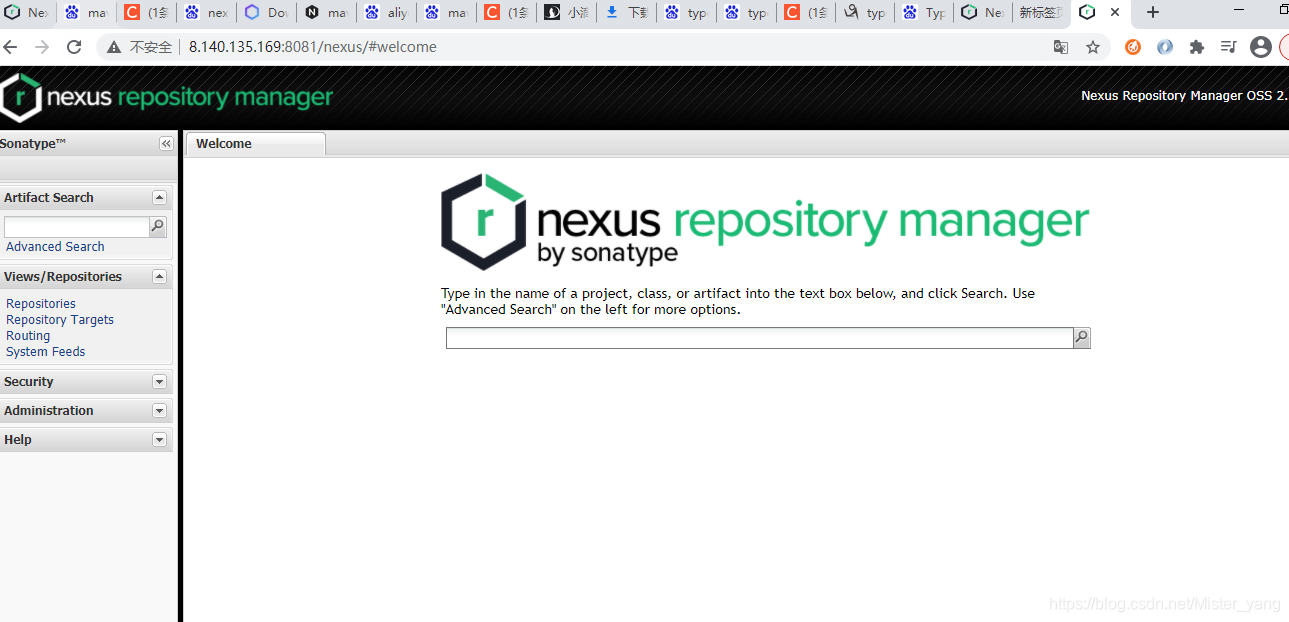Open the media control playlist icon
The width and height of the screenshot is (1289, 622).
[x=1229, y=47]
